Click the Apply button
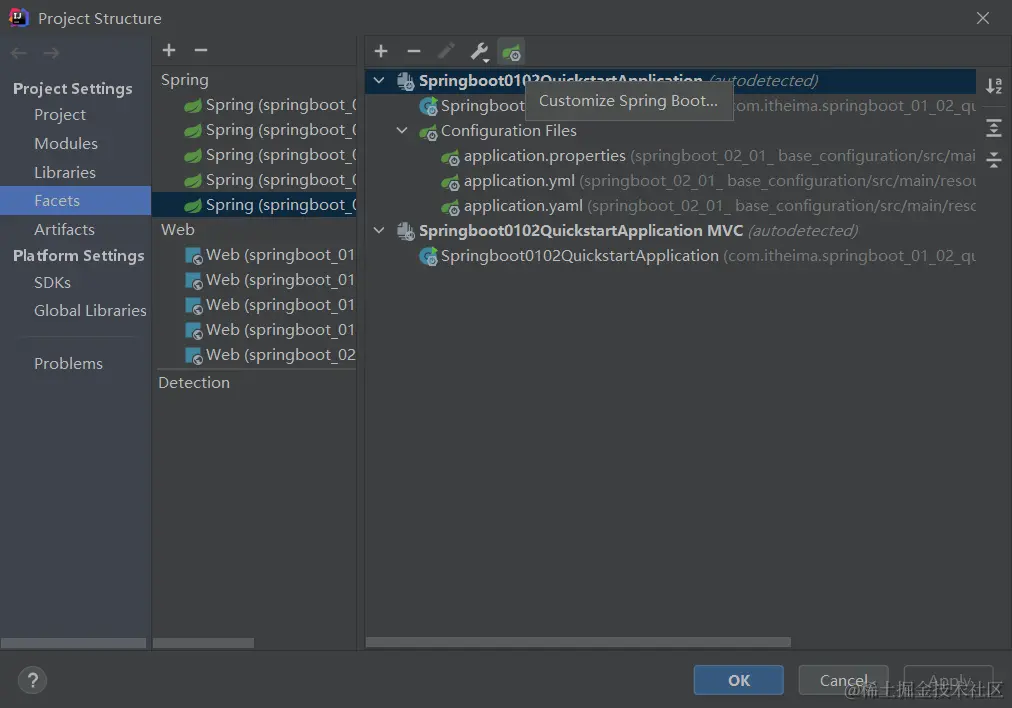This screenshot has width=1012, height=708. click(949, 680)
